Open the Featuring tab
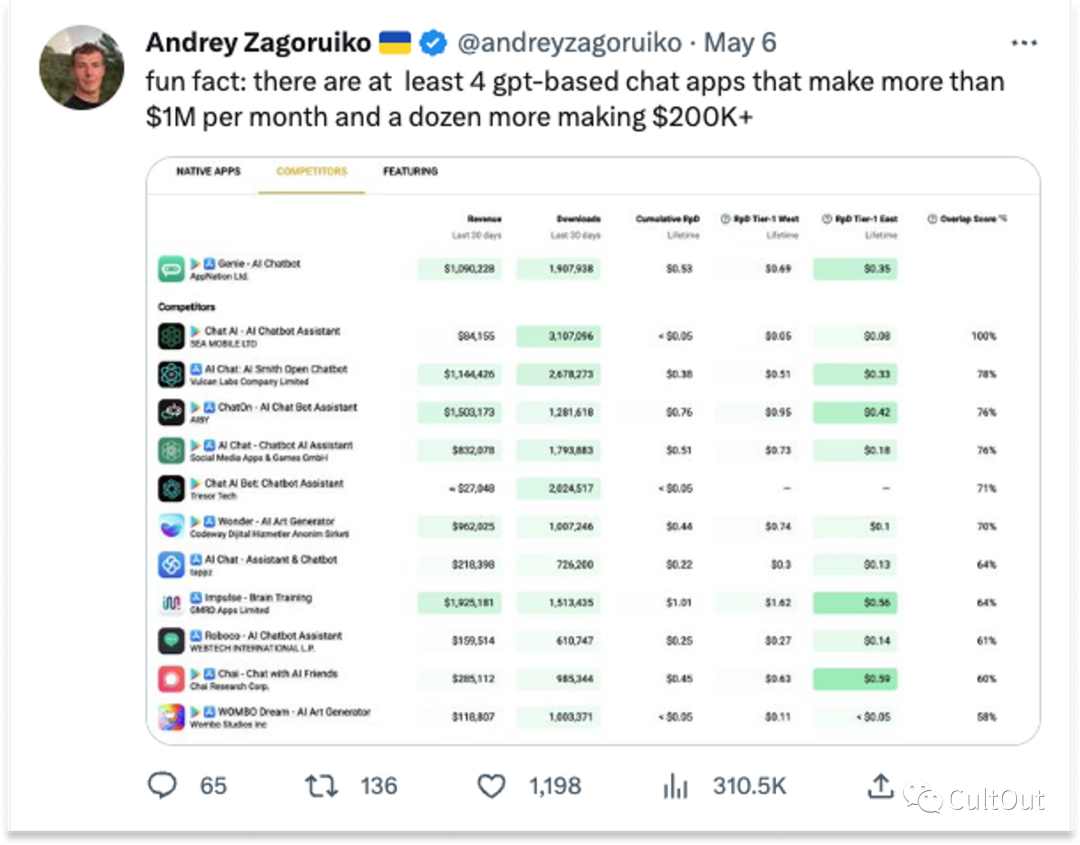The width and height of the screenshot is (1080, 845). 411,171
